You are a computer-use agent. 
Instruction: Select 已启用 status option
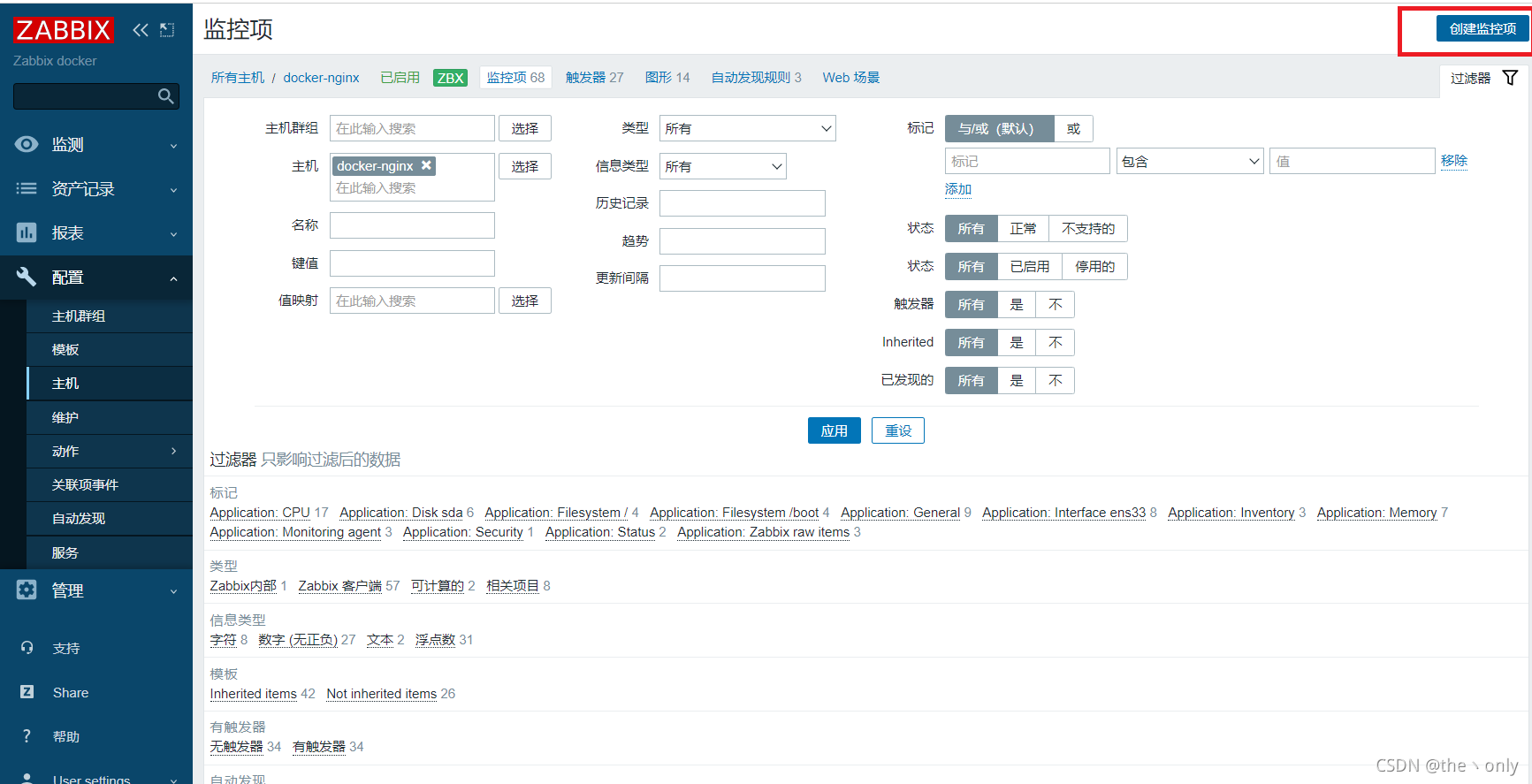point(1030,266)
